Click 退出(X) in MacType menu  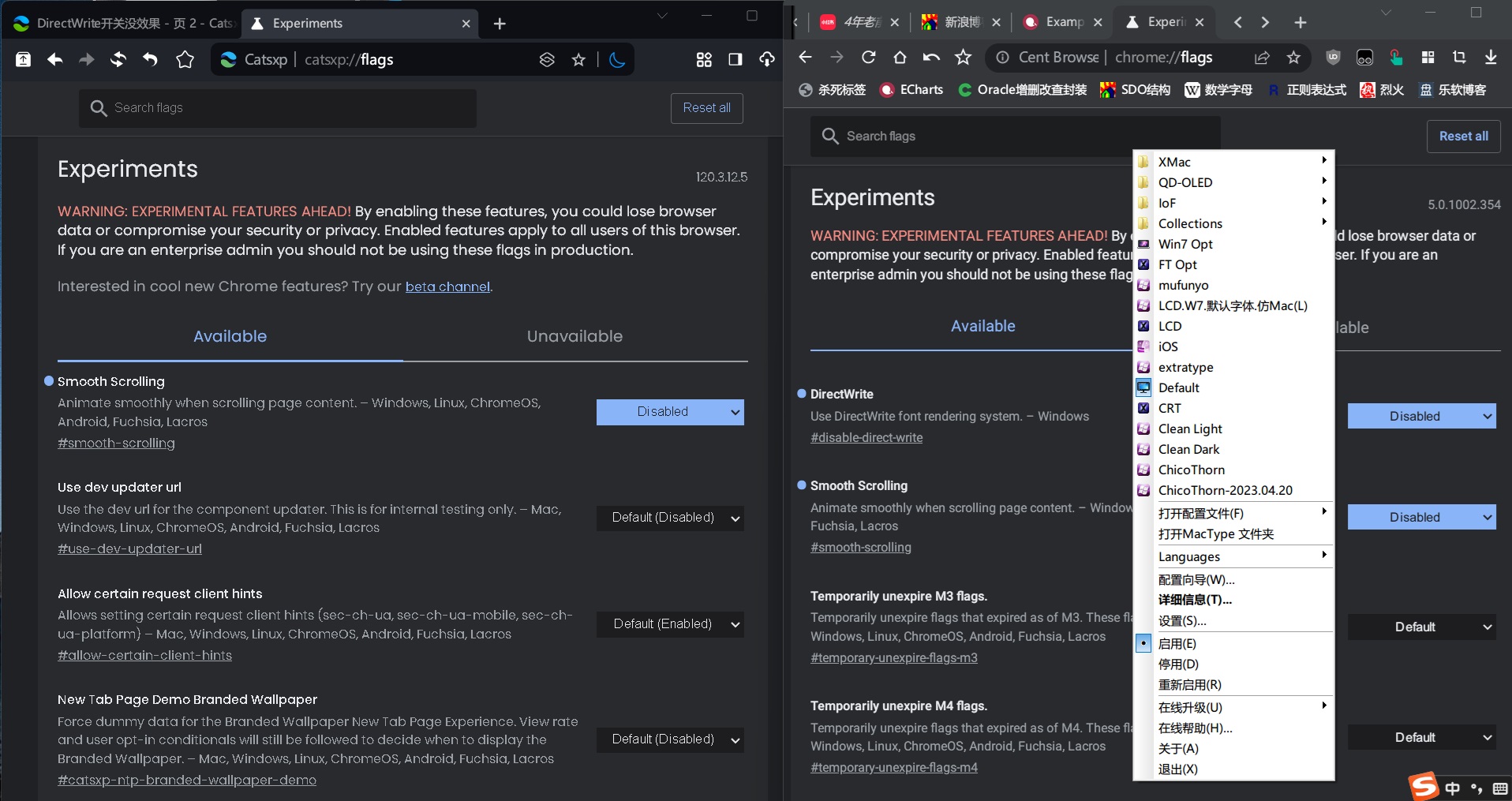[1233, 769]
